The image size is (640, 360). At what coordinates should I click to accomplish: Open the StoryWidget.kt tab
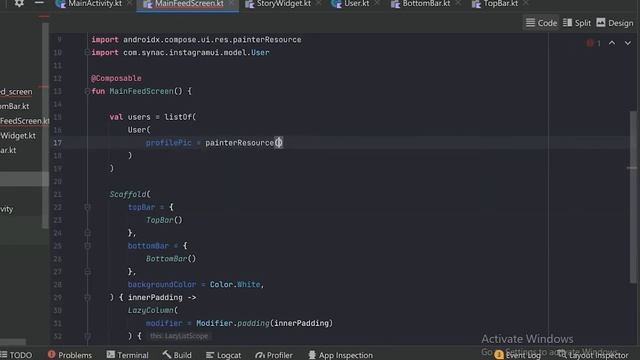click(x=283, y=4)
